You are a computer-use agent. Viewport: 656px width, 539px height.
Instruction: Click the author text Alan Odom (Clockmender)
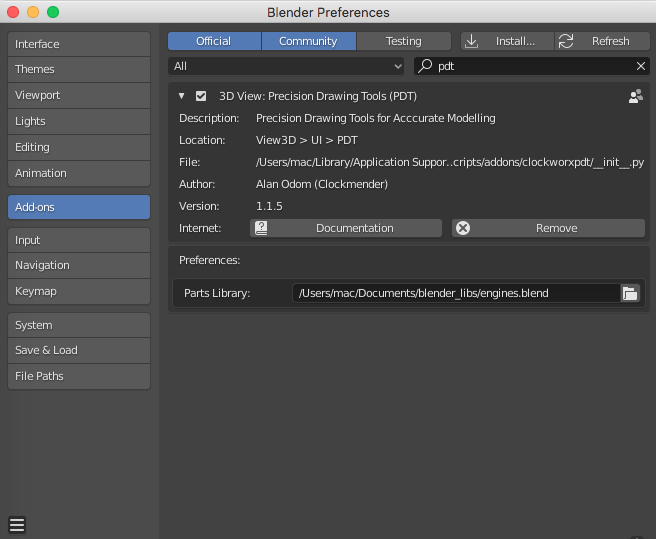coord(322,184)
